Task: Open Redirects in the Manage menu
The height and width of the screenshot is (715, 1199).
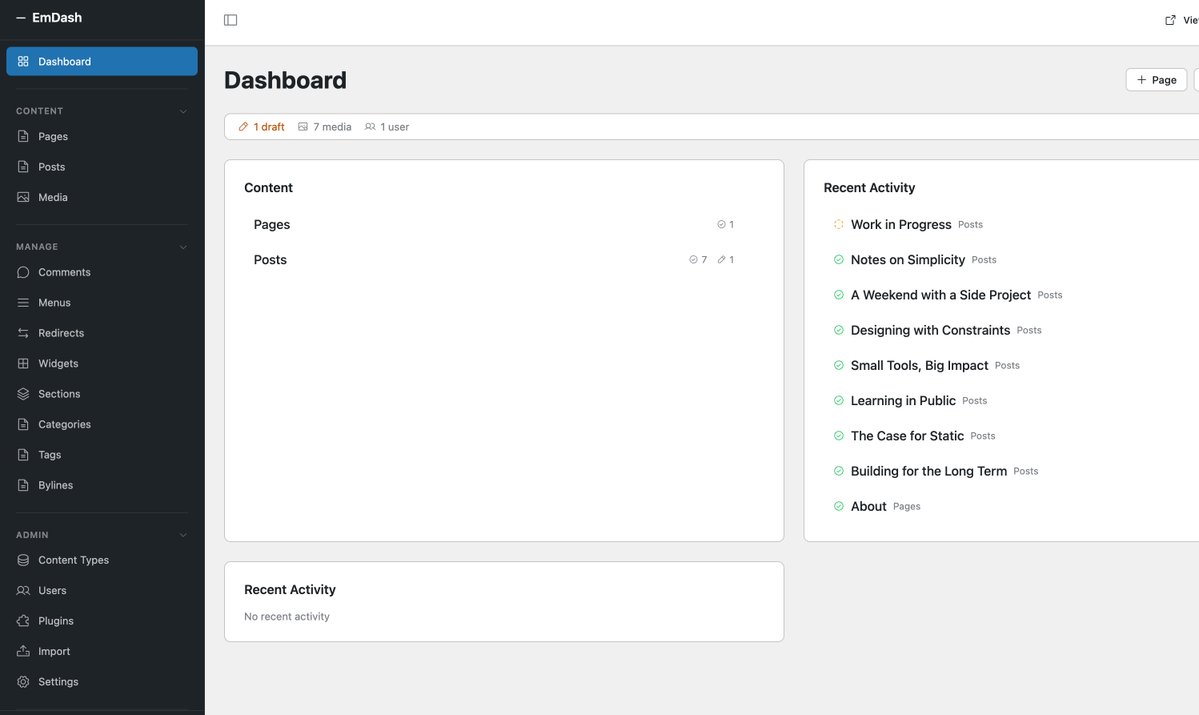Action: [102, 333]
